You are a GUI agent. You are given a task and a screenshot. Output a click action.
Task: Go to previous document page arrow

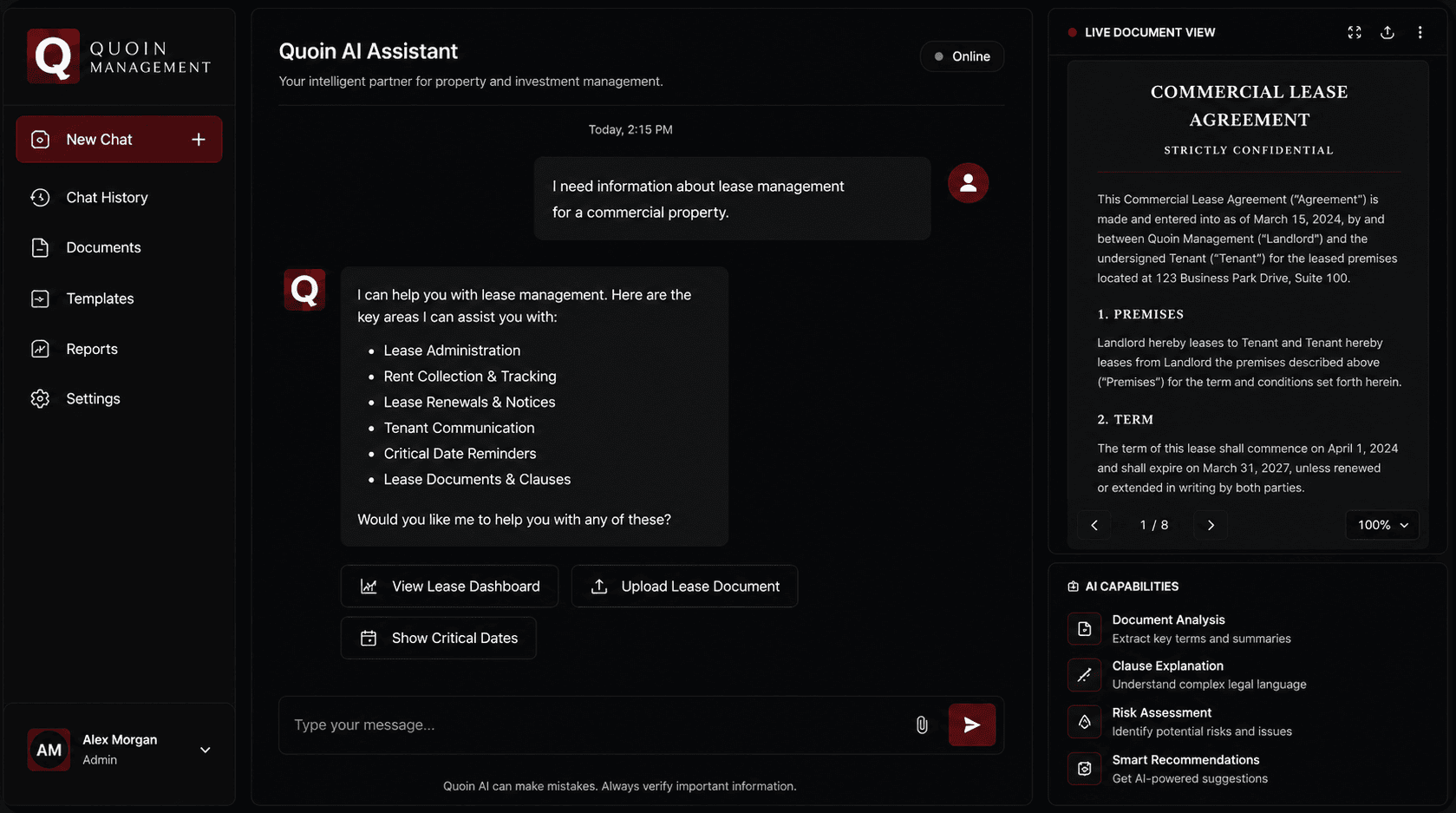(1094, 525)
